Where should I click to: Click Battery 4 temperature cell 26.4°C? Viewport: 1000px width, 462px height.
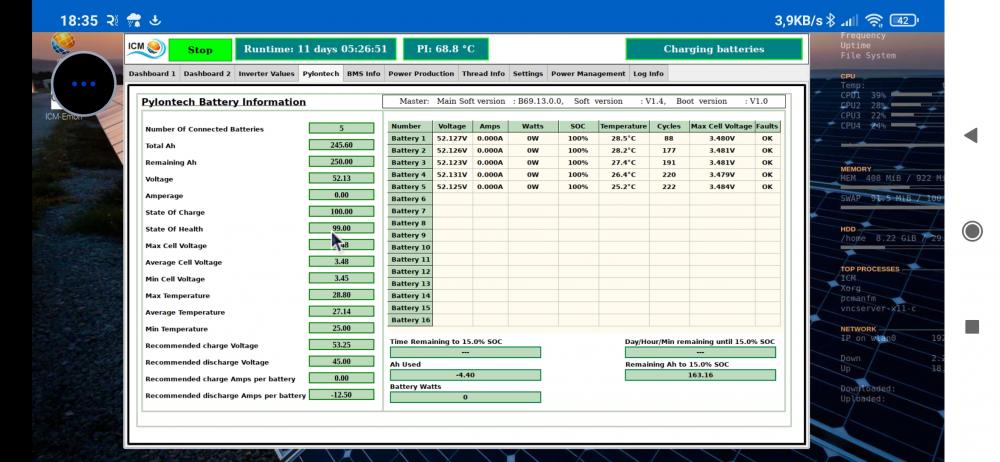coord(624,175)
